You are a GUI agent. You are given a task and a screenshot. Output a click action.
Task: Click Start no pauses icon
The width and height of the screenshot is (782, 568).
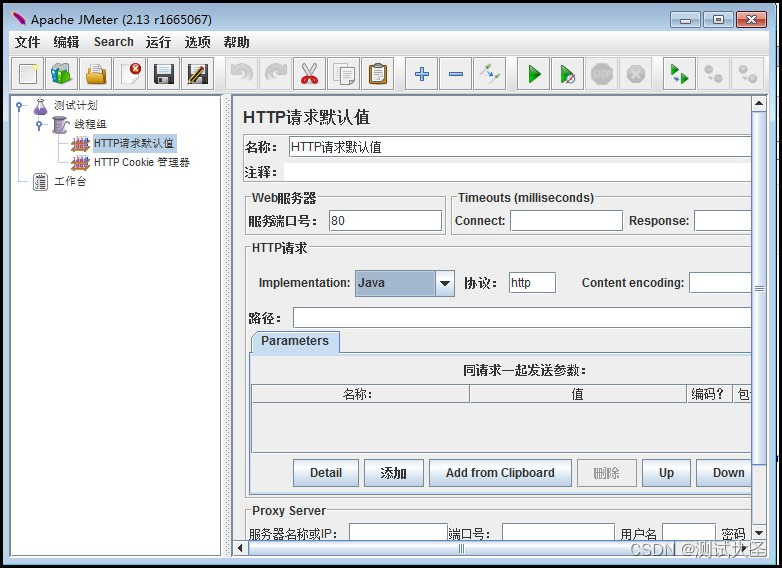568,74
